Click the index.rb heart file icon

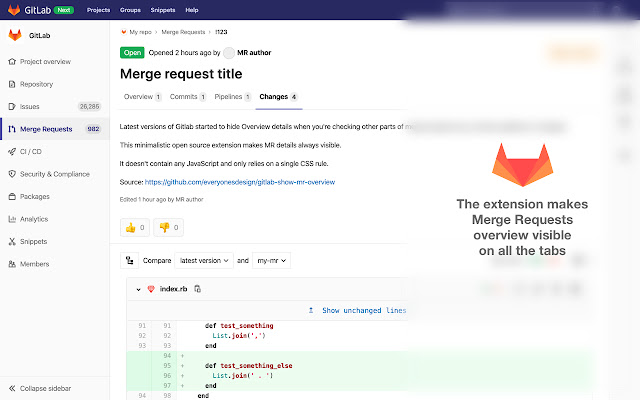(151, 289)
